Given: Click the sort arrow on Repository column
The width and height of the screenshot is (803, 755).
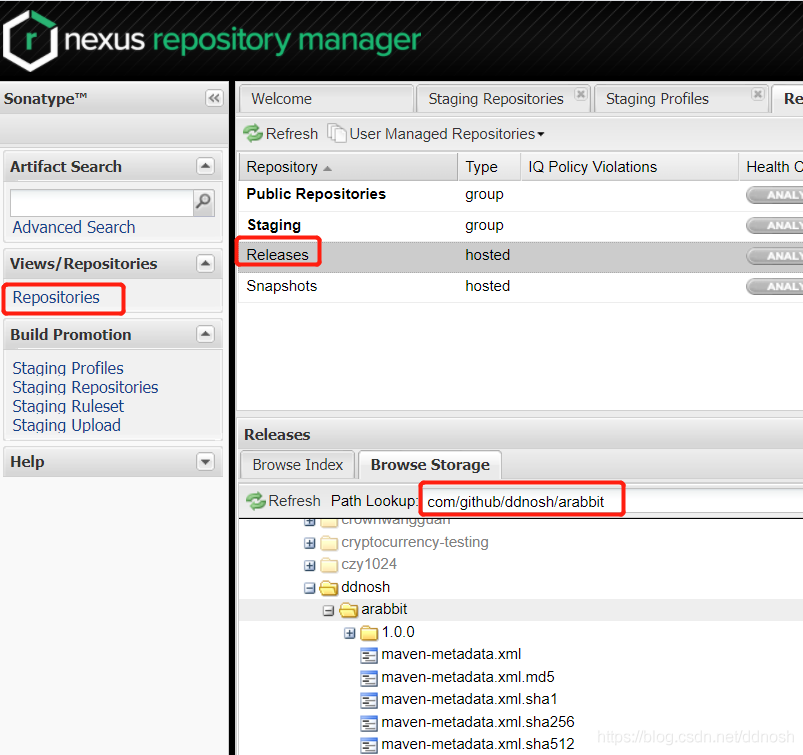Looking at the screenshot, I should pos(328,168).
